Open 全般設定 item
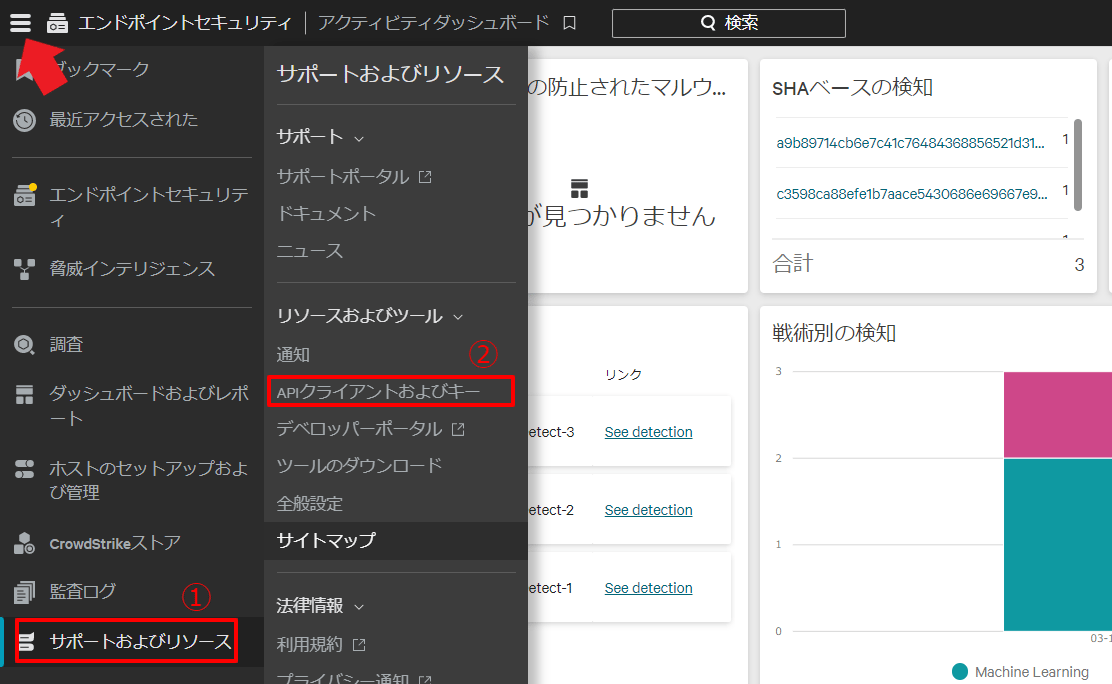The width and height of the screenshot is (1112, 684). tap(310, 503)
